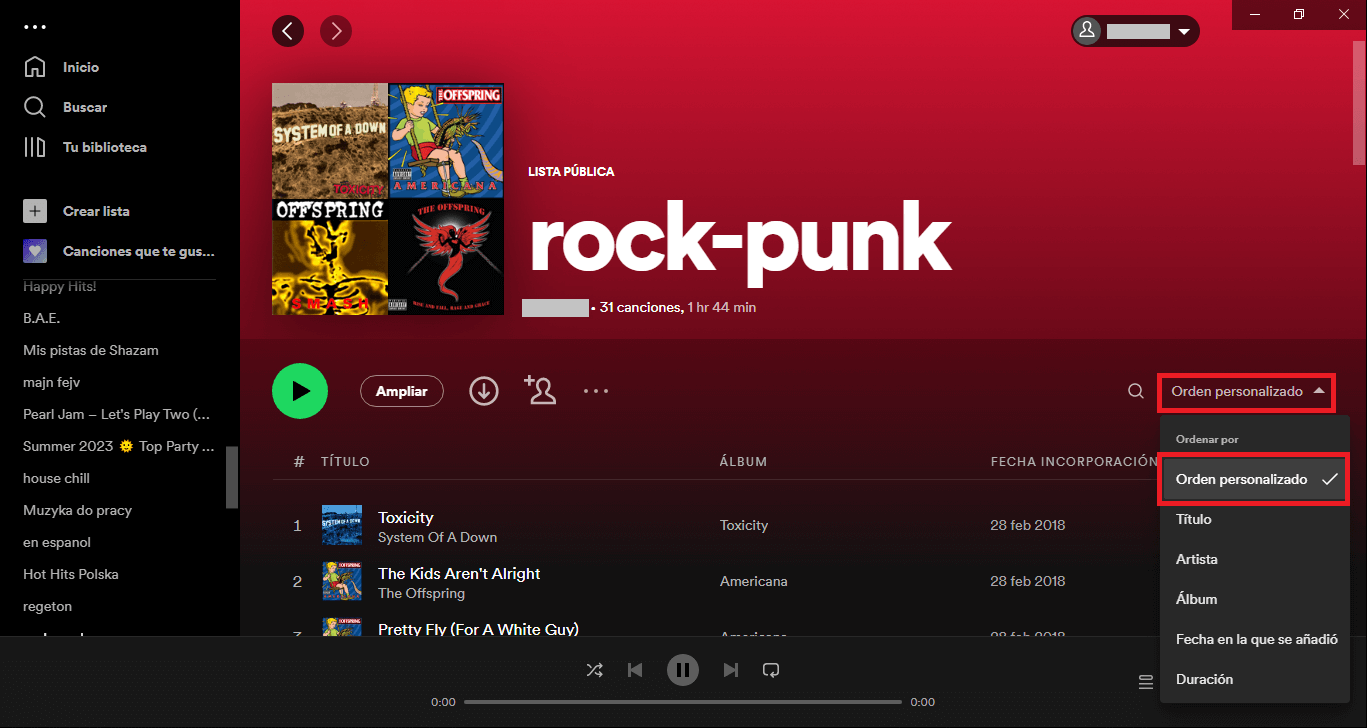Open the en espanol playlist
The width and height of the screenshot is (1367, 728).
tap(57, 542)
